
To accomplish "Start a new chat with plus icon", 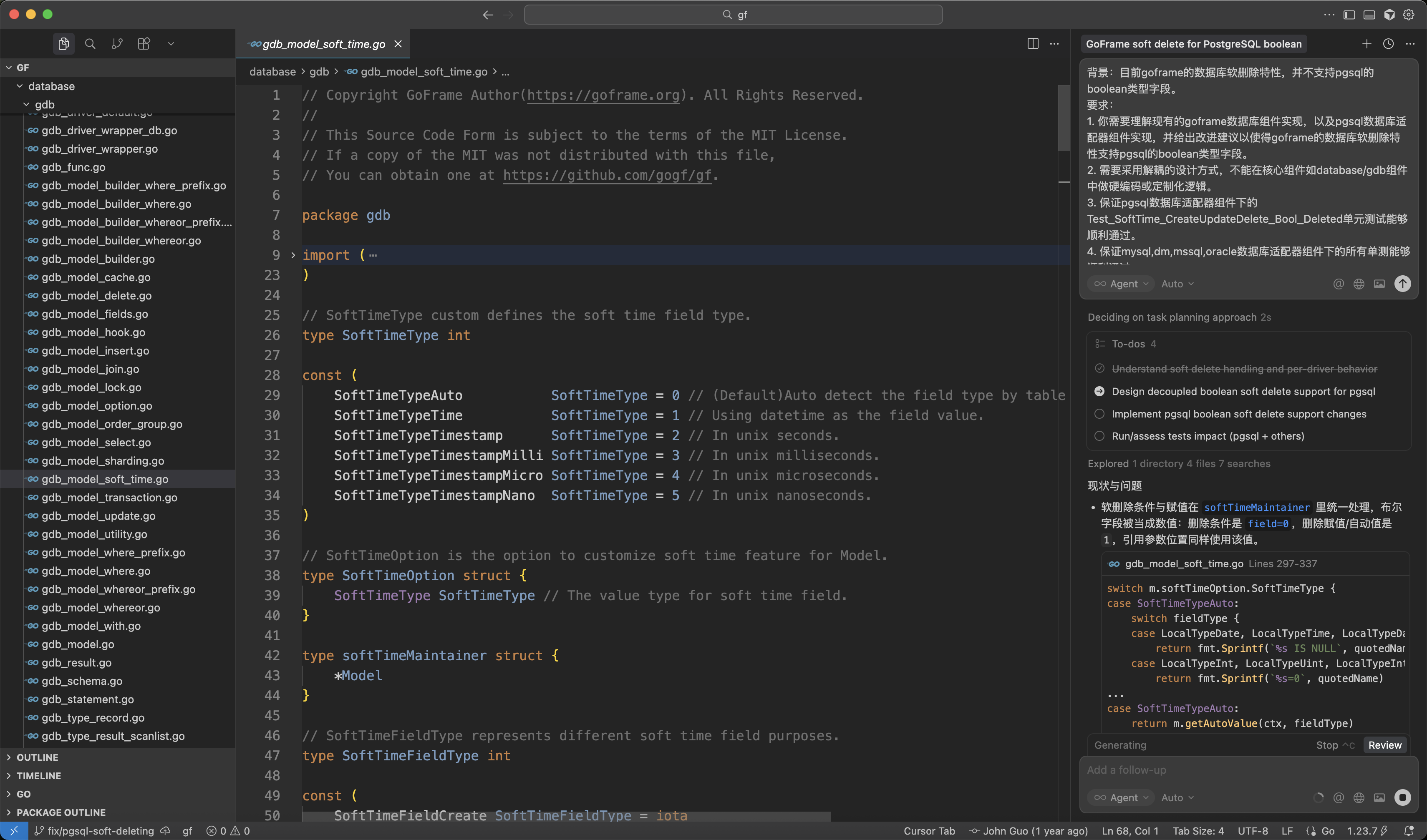I will pyautogui.click(x=1366, y=43).
